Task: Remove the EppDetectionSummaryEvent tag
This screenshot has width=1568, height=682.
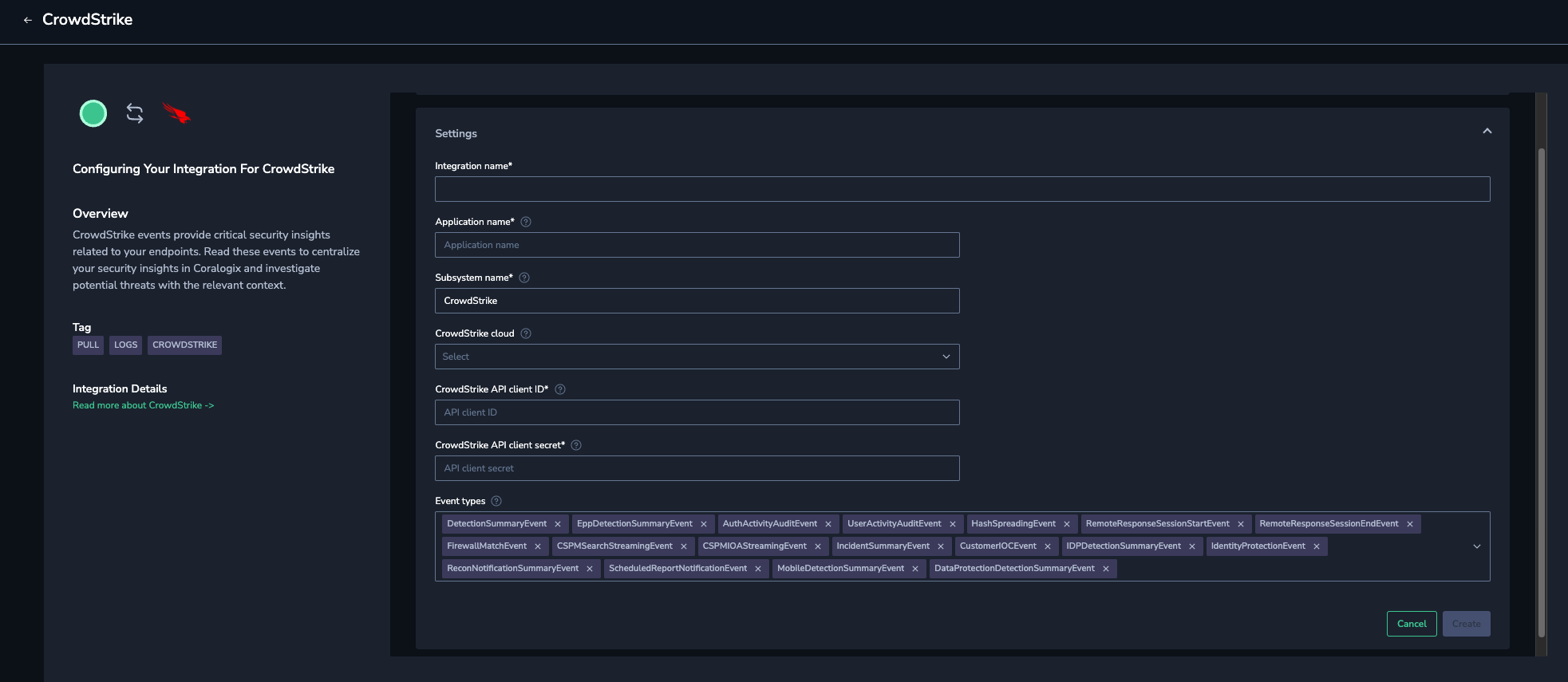Action: pyautogui.click(x=704, y=524)
